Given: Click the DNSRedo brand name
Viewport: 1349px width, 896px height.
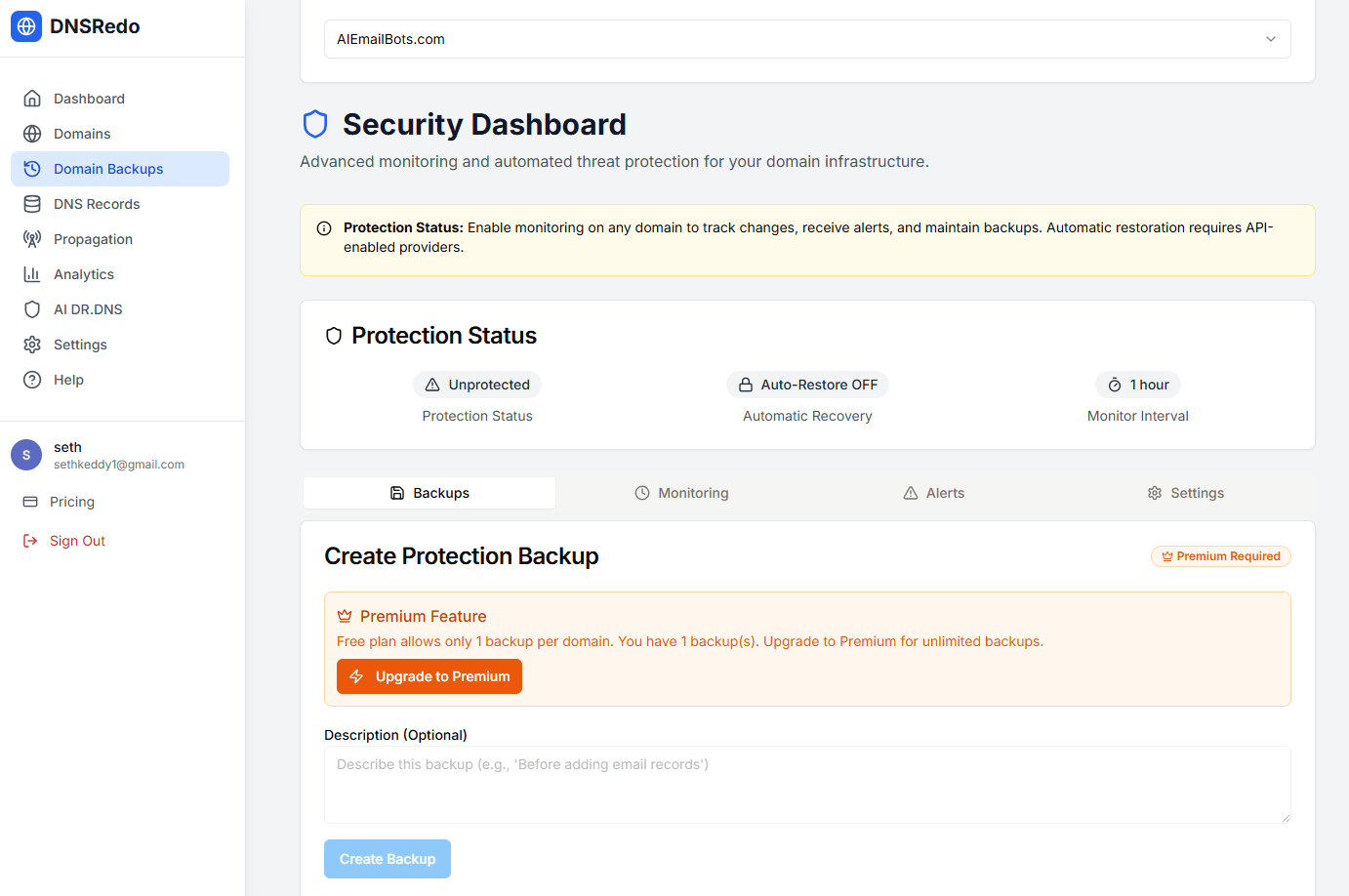Looking at the screenshot, I should 95,26.
